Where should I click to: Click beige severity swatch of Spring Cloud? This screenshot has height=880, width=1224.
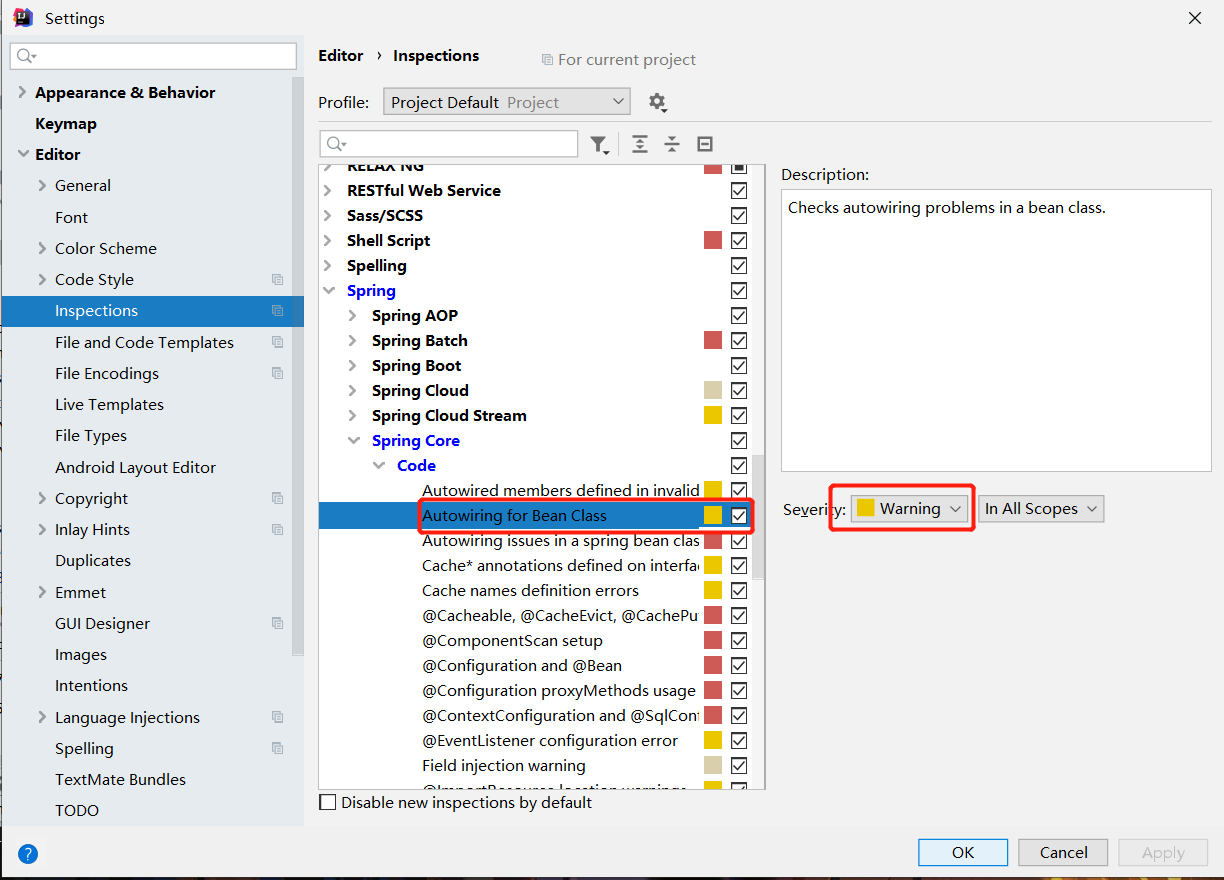[x=713, y=390]
